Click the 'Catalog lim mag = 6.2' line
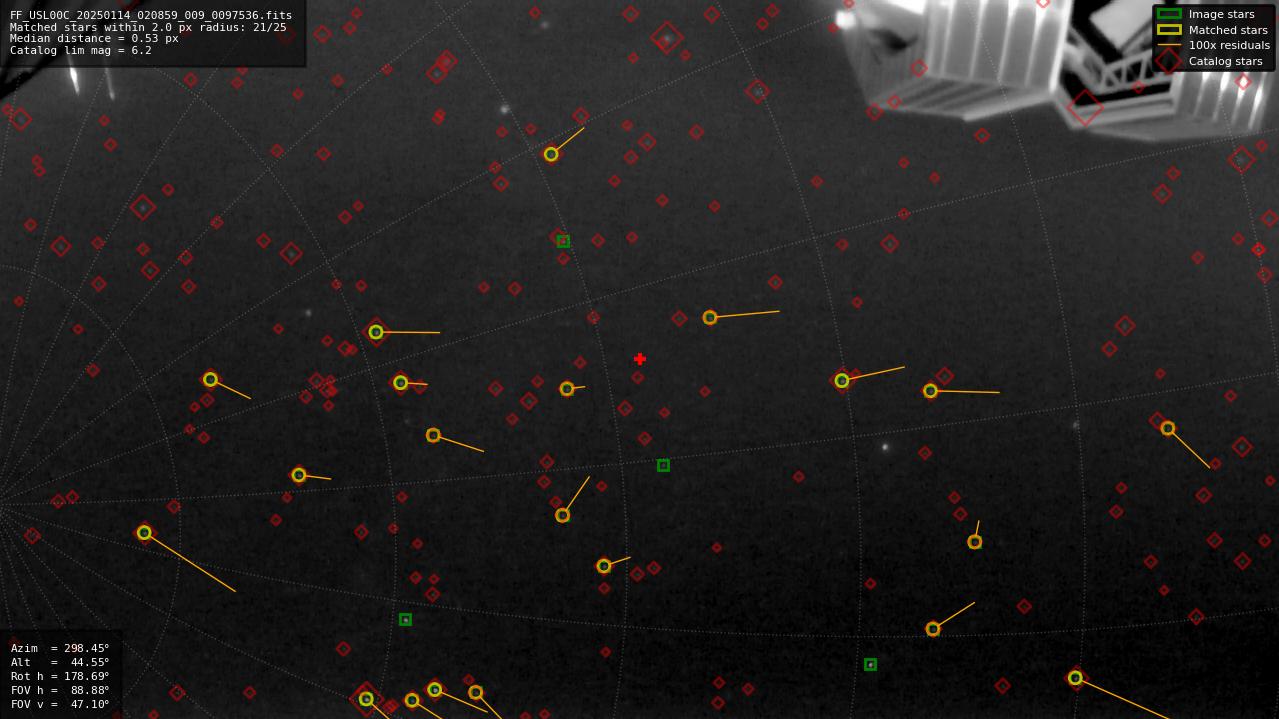The height and width of the screenshot is (719, 1279). (81, 50)
